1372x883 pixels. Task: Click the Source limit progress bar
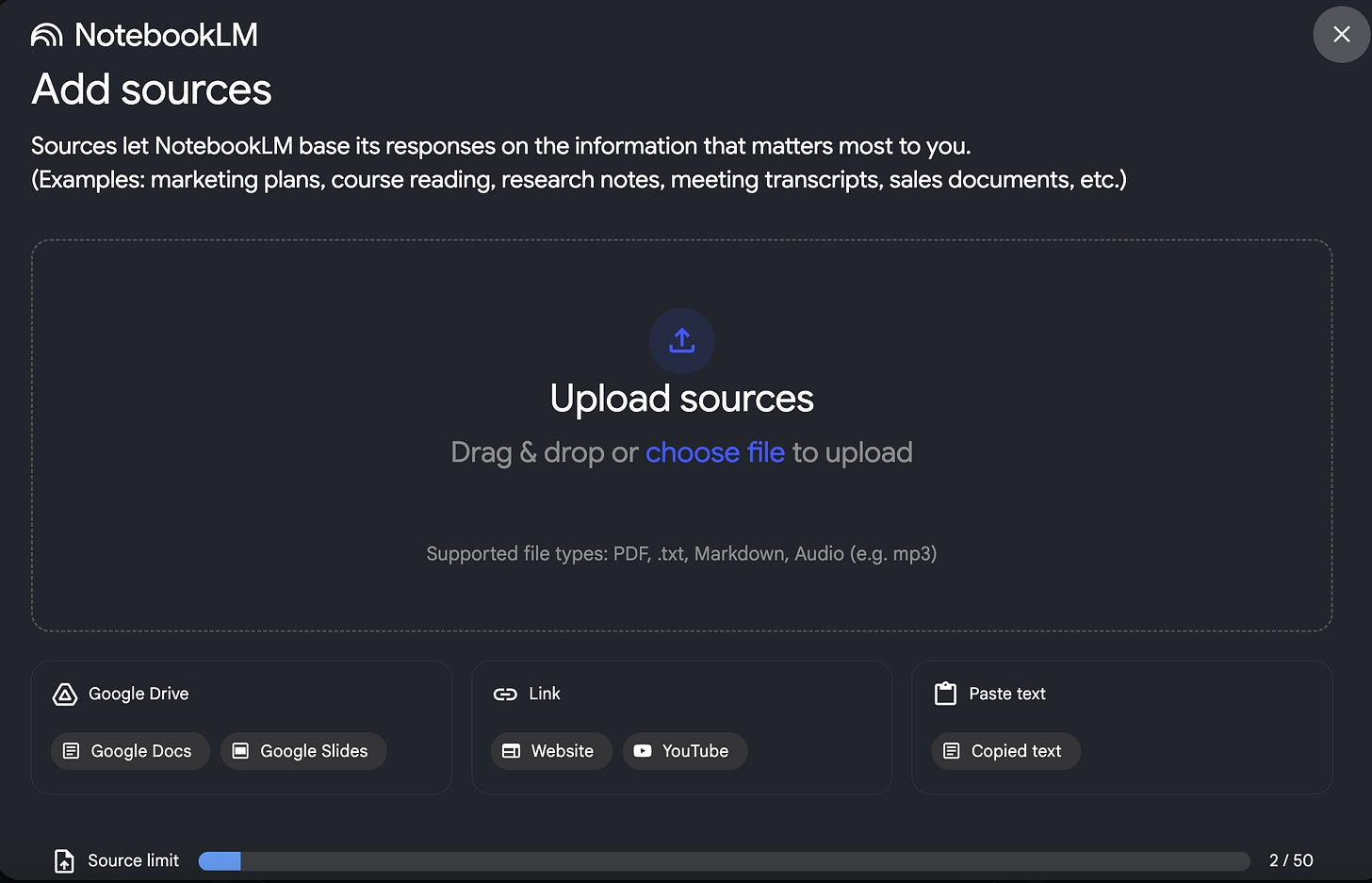tap(724, 861)
